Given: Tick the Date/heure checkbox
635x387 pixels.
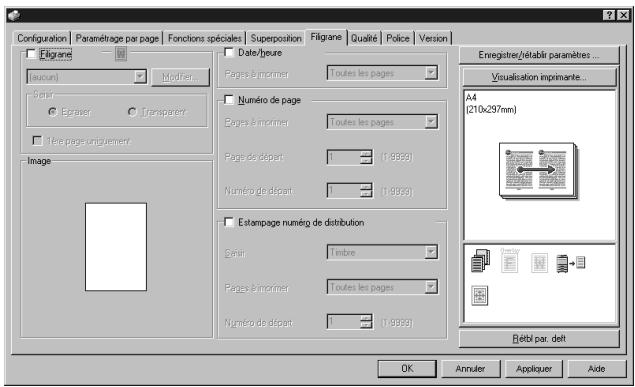Looking at the screenshot, I should coord(229,53).
